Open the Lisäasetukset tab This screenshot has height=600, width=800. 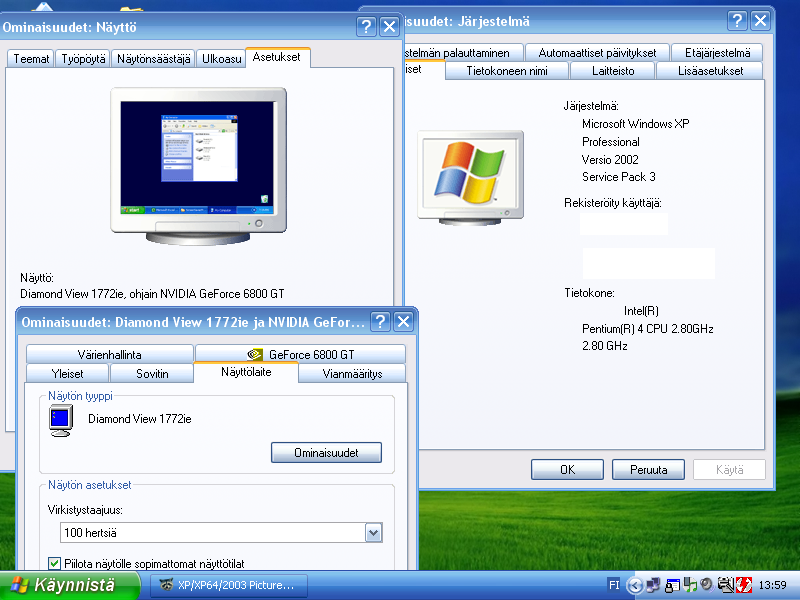click(710, 71)
